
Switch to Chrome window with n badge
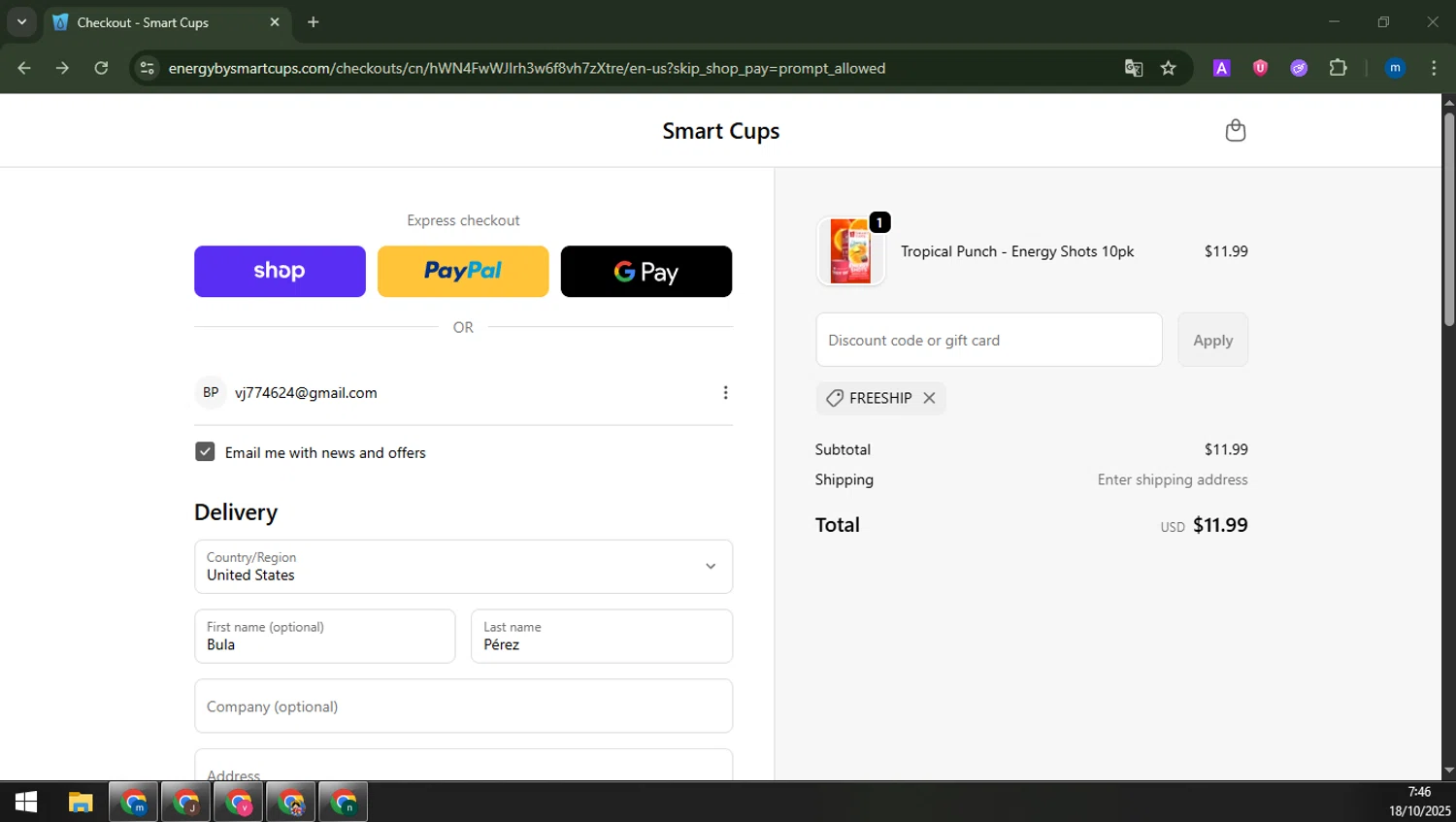[x=344, y=803]
